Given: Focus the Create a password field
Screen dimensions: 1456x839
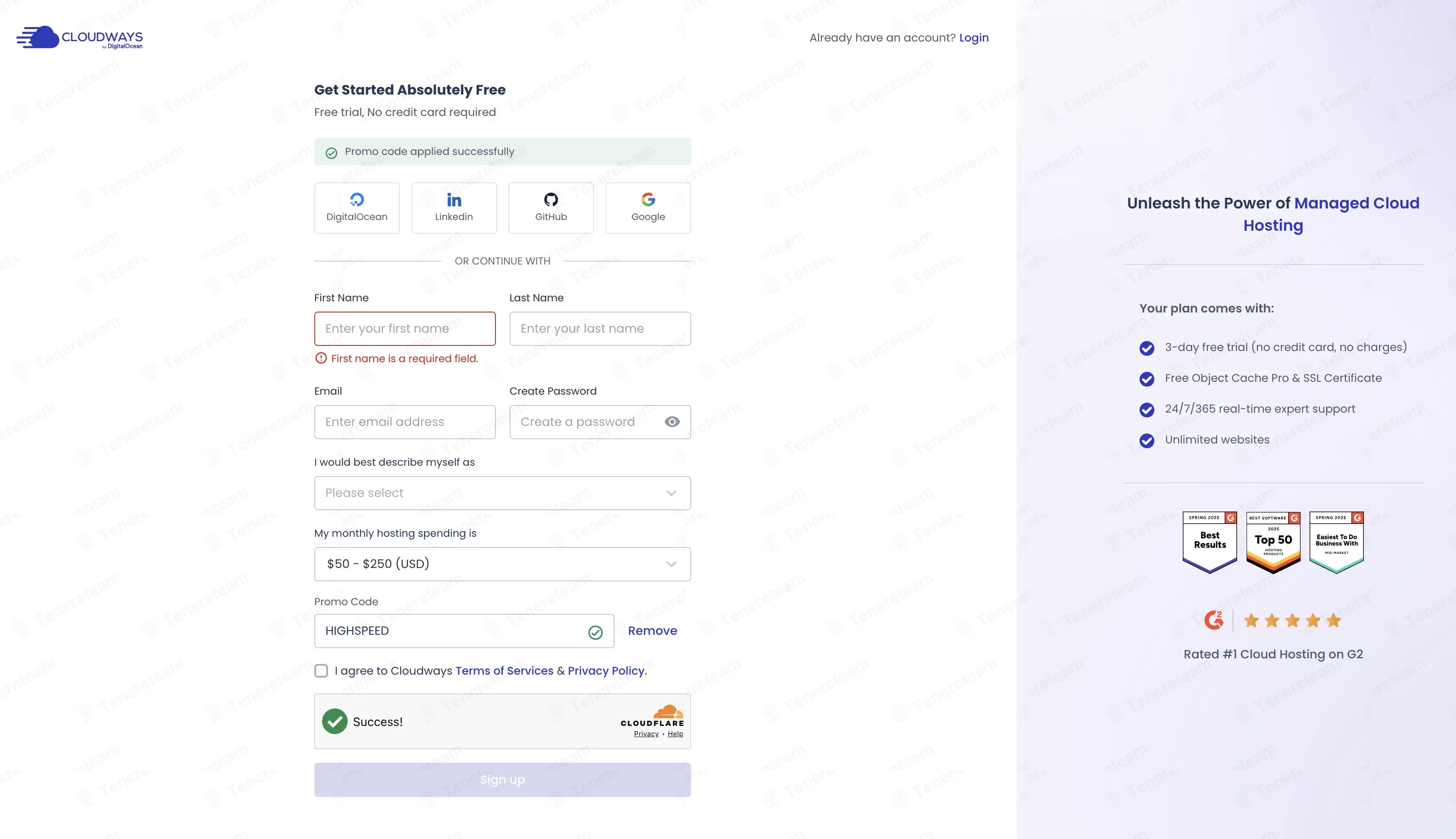Looking at the screenshot, I should [600, 422].
